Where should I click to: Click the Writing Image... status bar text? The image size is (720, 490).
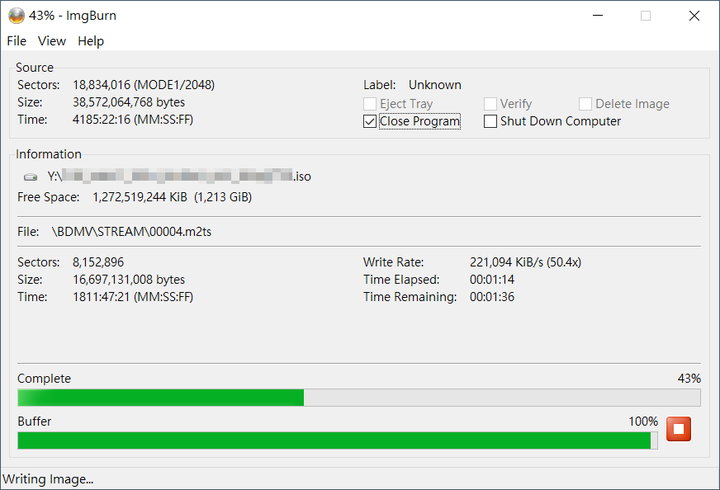coord(48,479)
